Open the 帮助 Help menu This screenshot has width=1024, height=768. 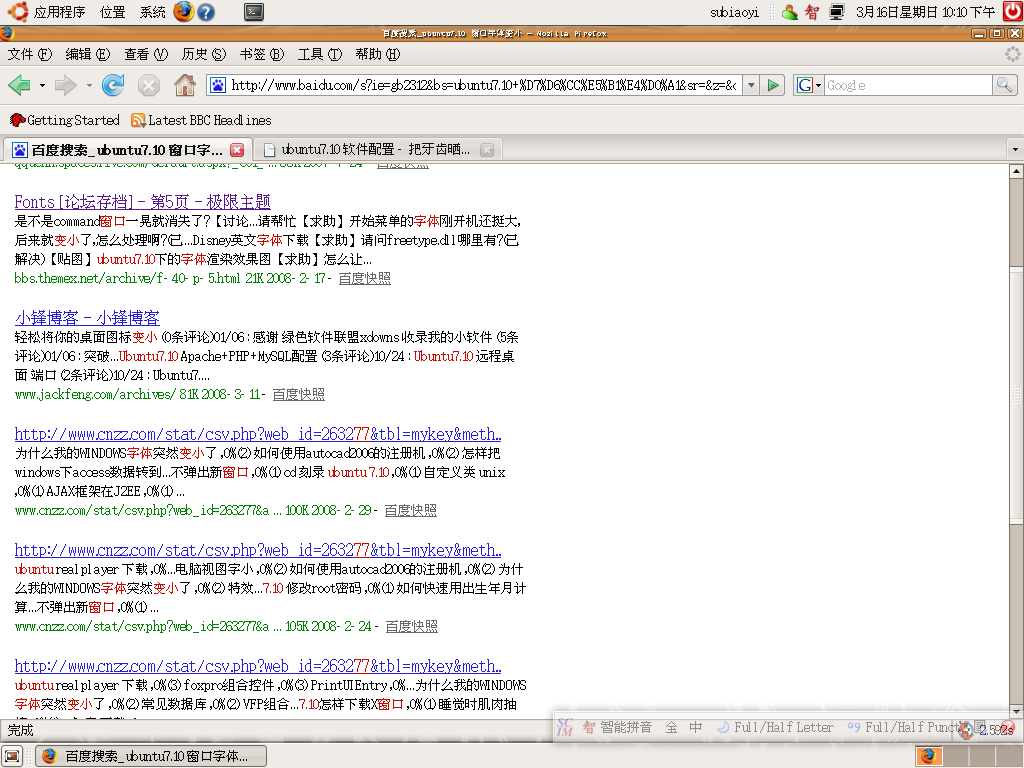tap(377, 54)
